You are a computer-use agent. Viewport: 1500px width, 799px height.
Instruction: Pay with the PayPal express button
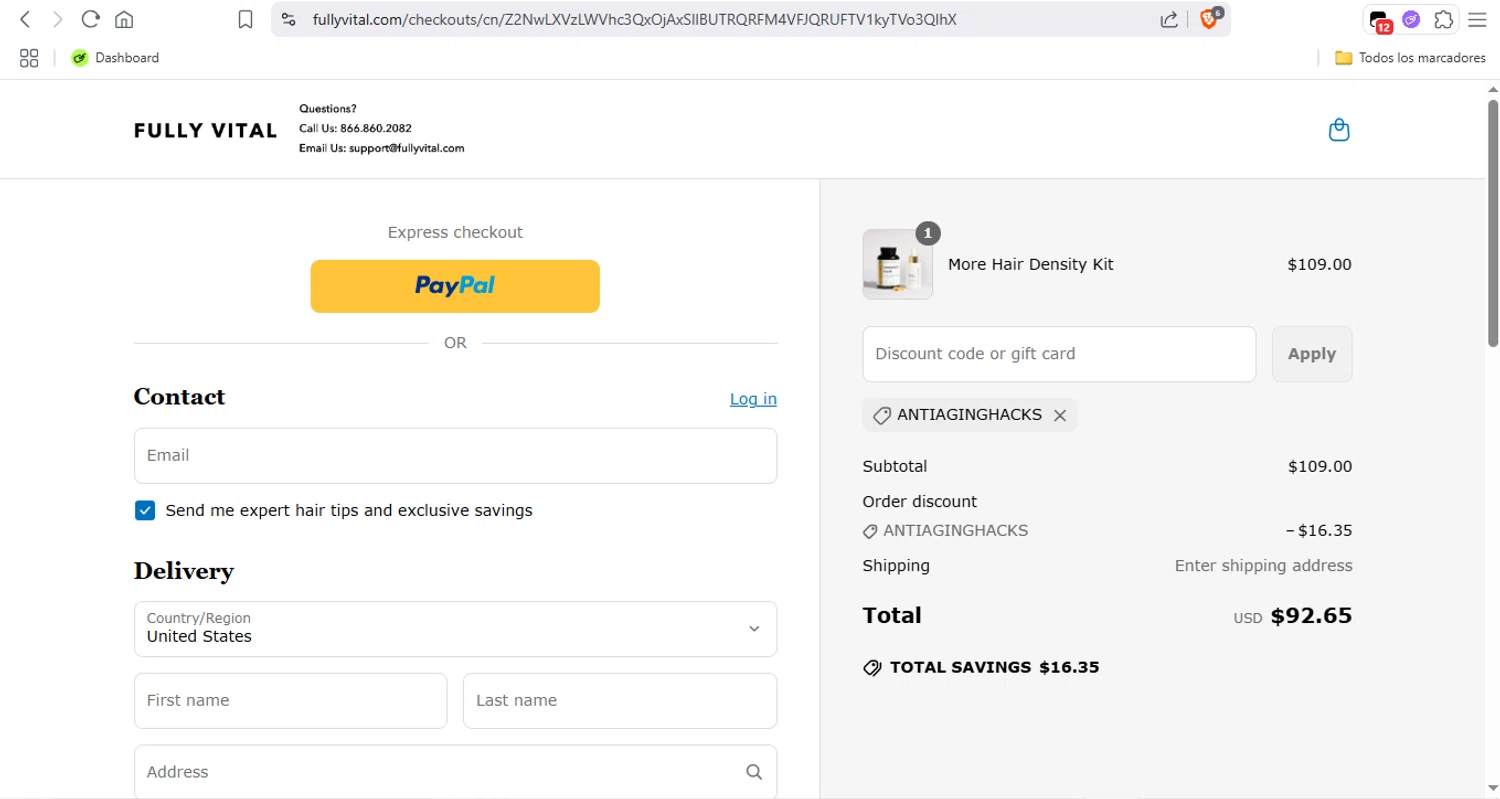point(455,286)
